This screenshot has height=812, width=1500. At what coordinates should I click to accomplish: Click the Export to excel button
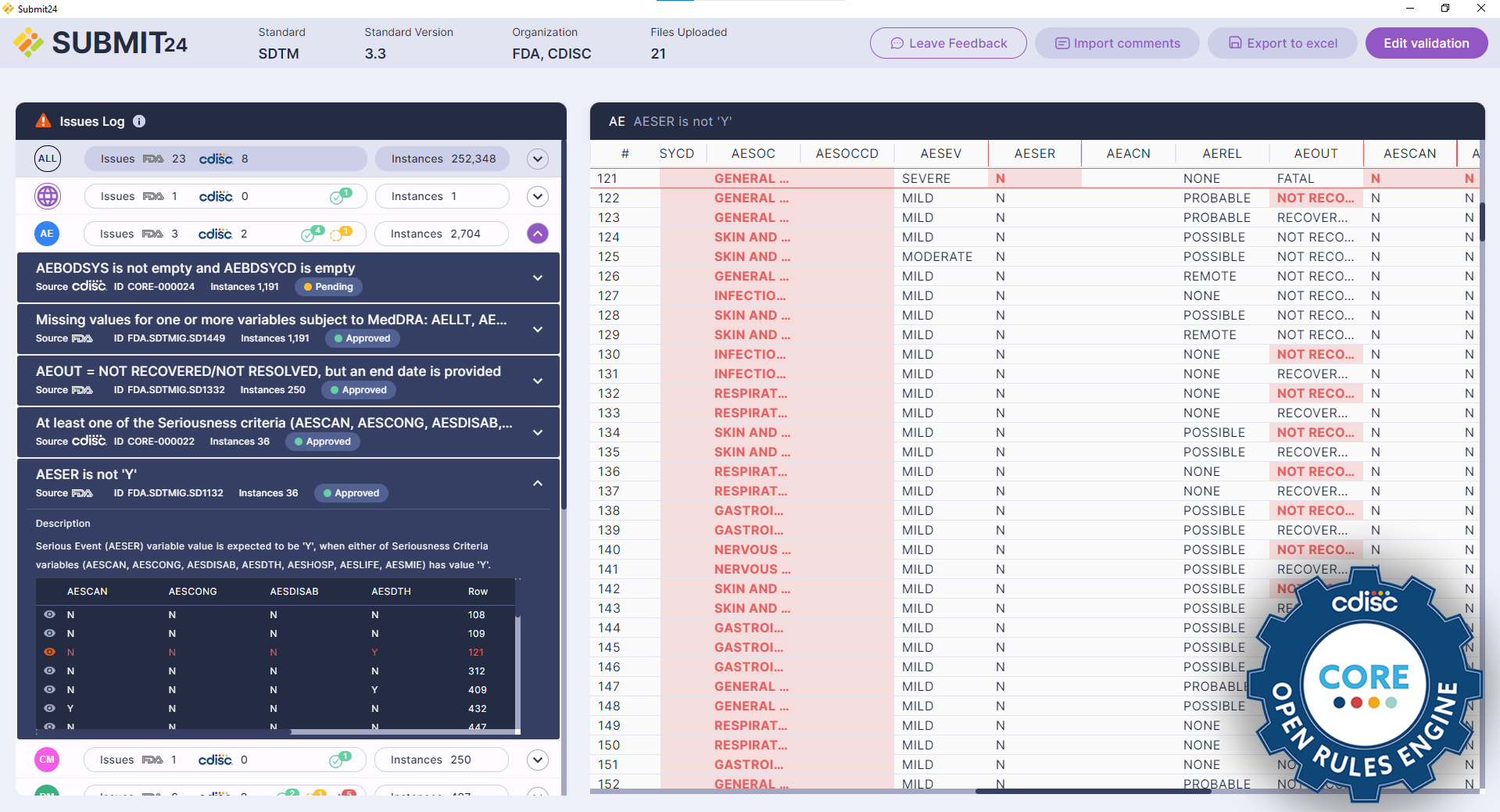tap(1283, 43)
